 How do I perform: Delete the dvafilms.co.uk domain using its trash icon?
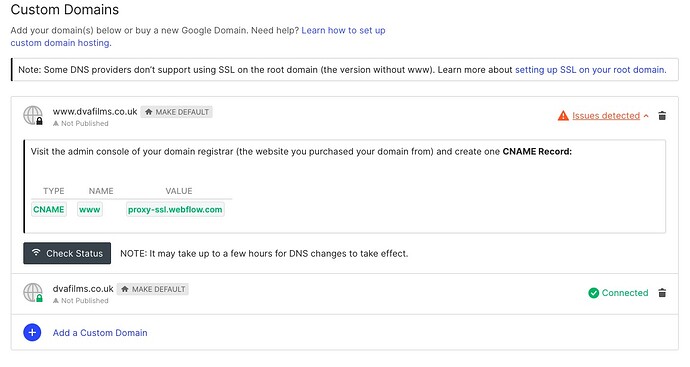662,293
